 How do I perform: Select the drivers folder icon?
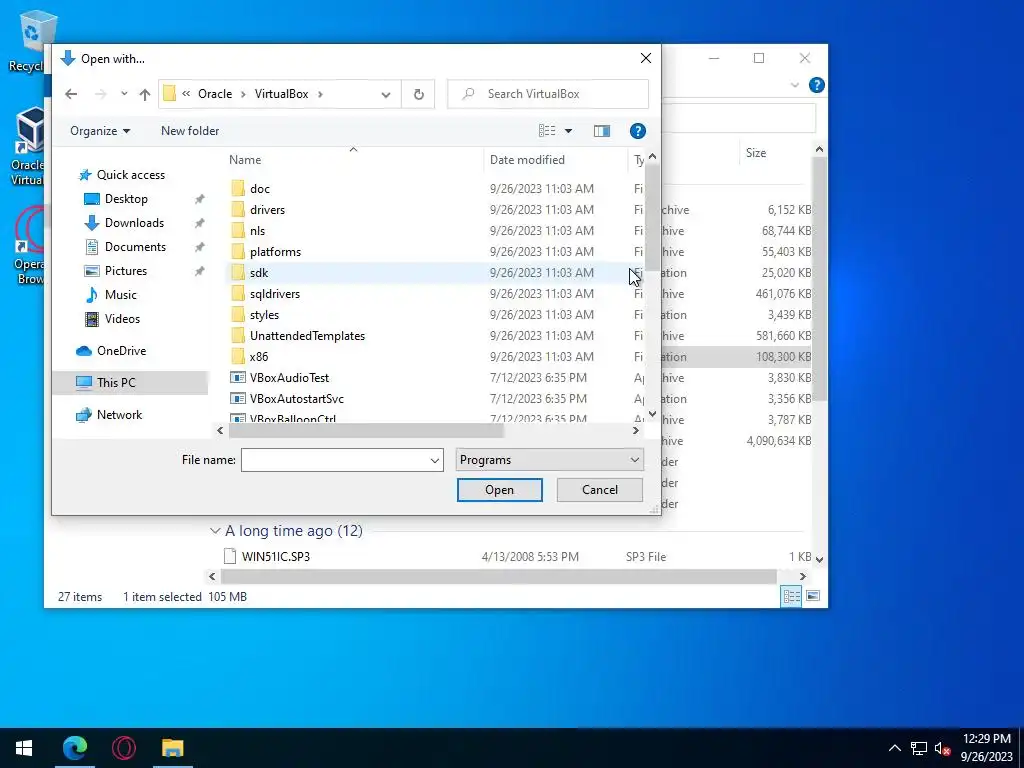(238, 210)
